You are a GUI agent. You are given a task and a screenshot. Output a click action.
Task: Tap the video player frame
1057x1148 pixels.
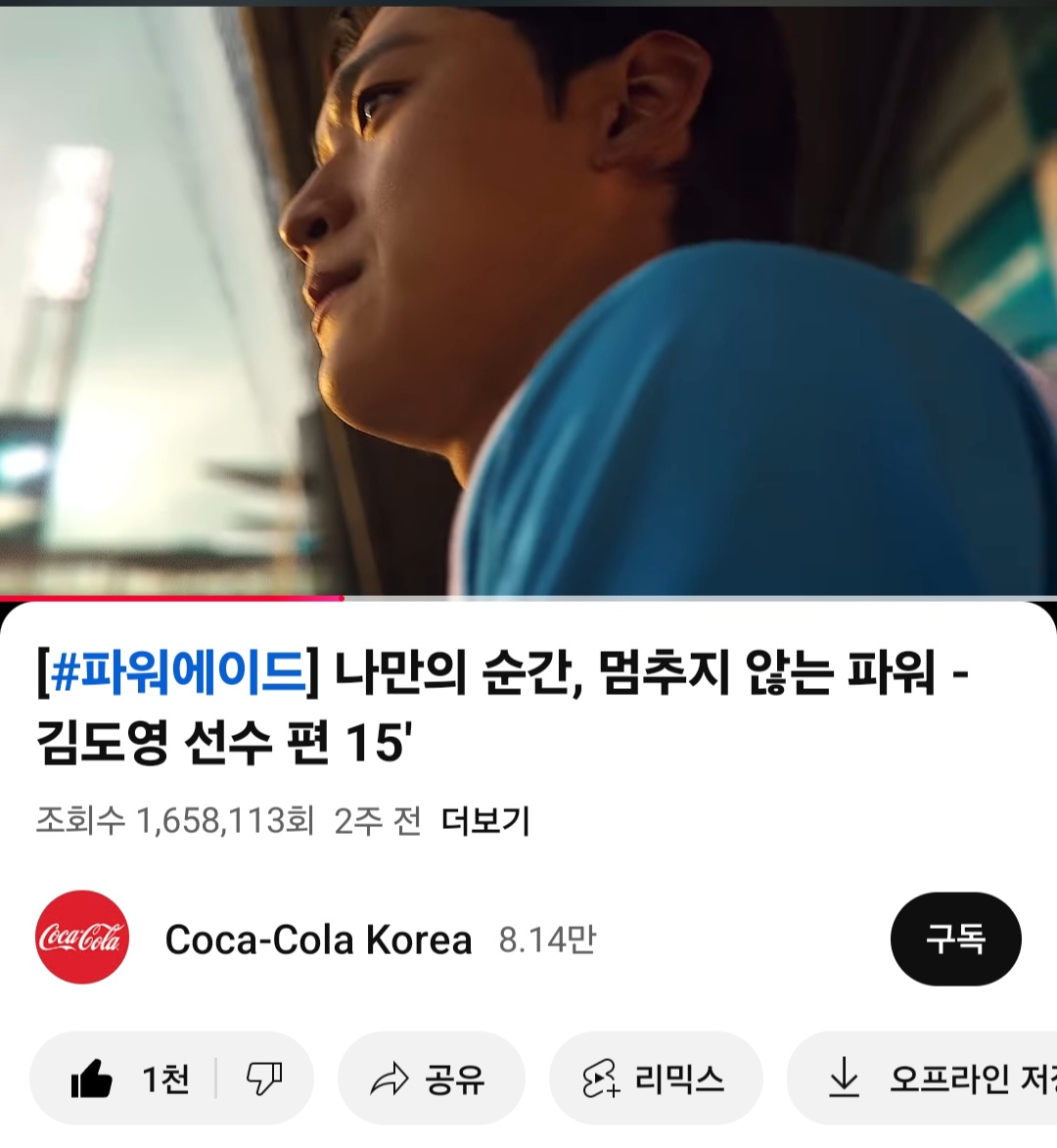(528, 300)
